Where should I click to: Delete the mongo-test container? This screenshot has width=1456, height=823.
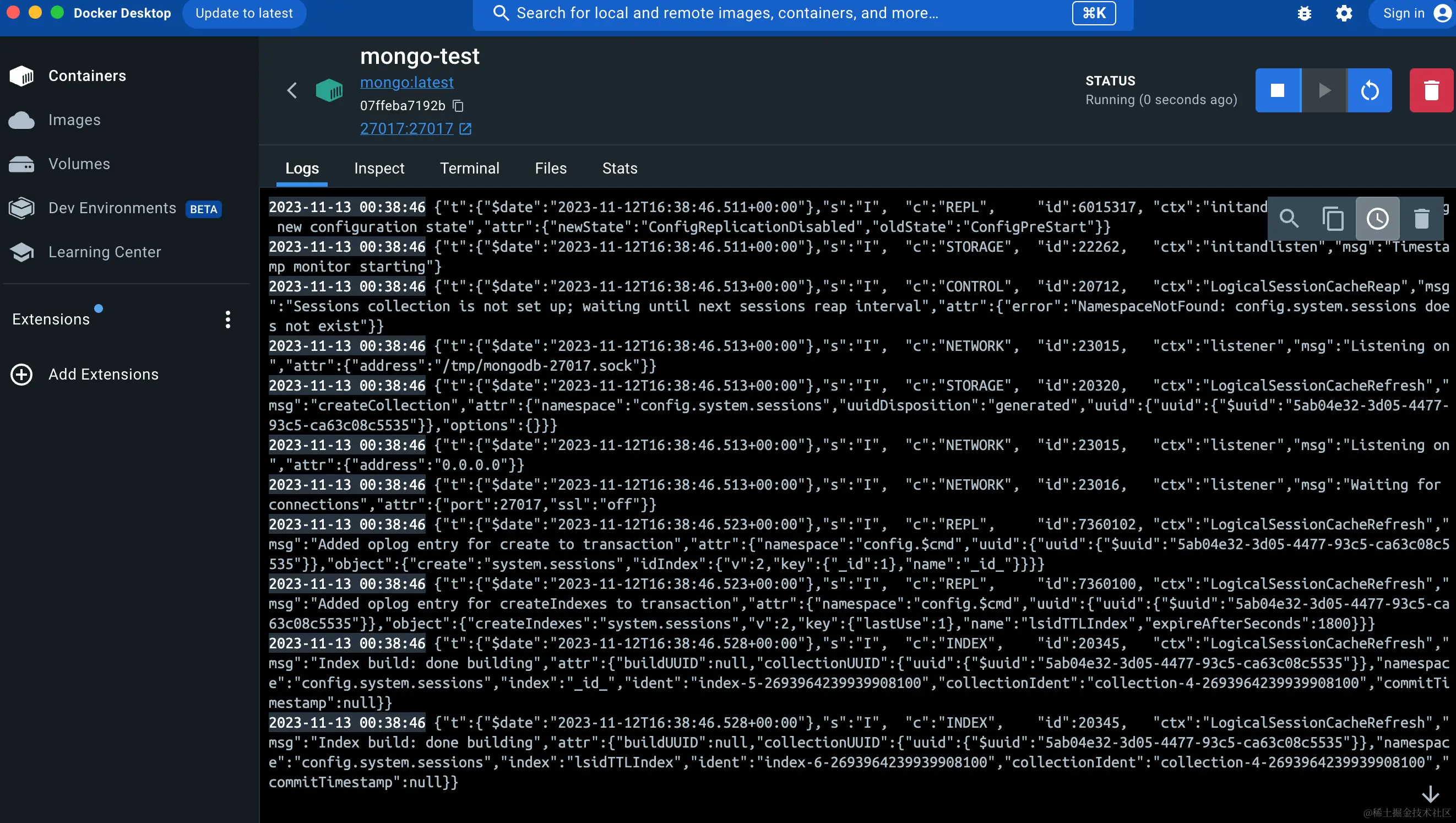point(1431,90)
